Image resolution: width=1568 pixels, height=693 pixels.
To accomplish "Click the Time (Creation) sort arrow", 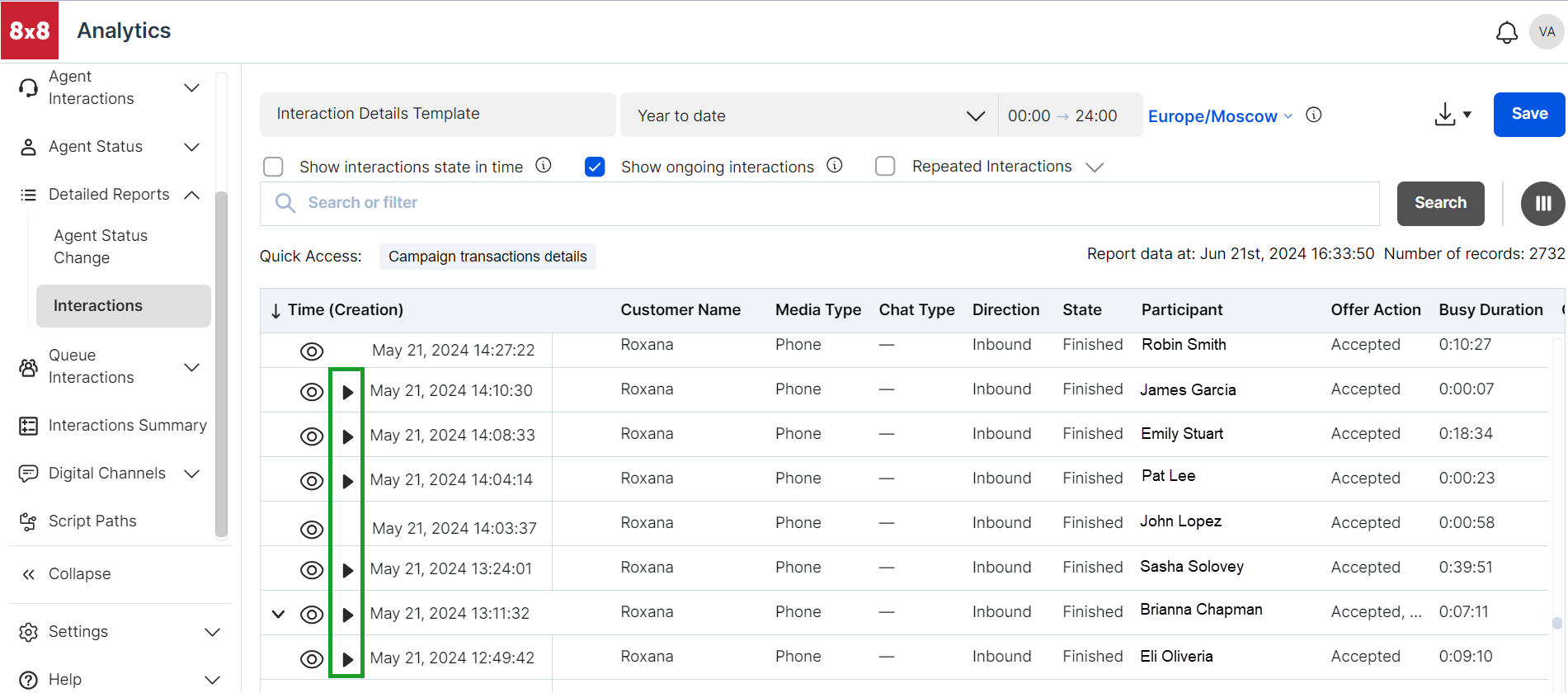I will pos(275,311).
